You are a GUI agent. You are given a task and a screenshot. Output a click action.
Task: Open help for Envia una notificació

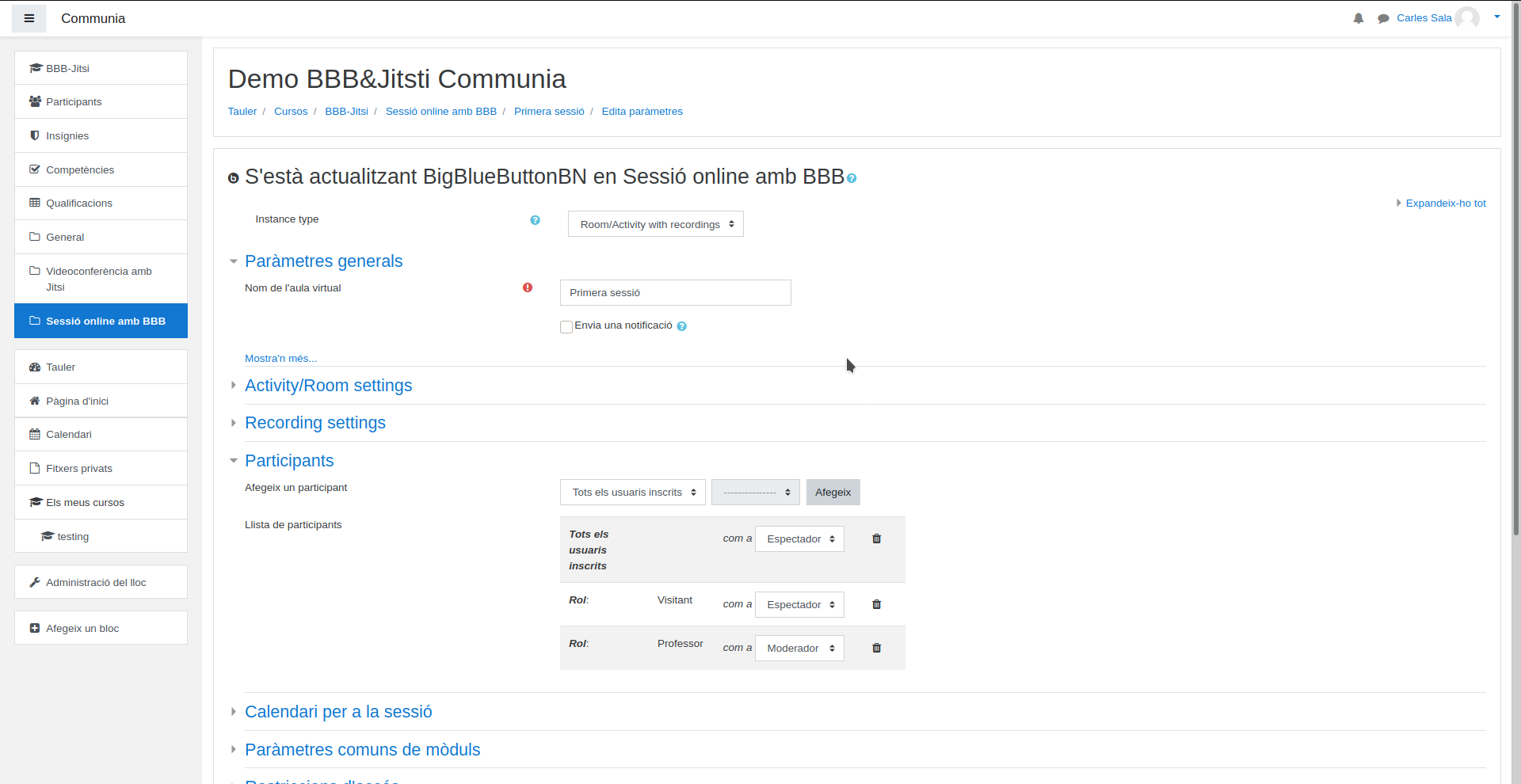[681, 326]
